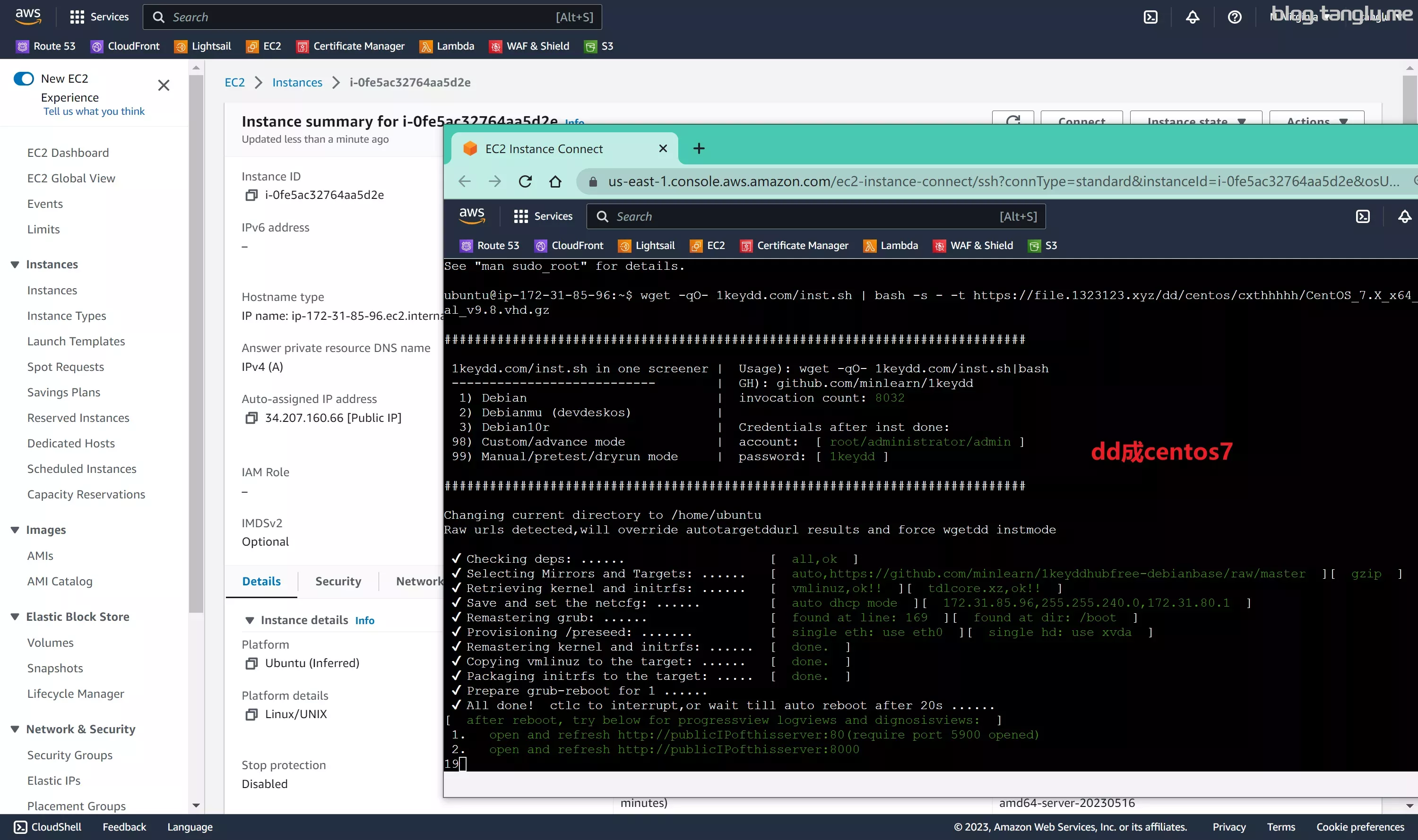Click the notifications bell icon in top bar
This screenshot has width=1418, height=840.
[1192, 17]
